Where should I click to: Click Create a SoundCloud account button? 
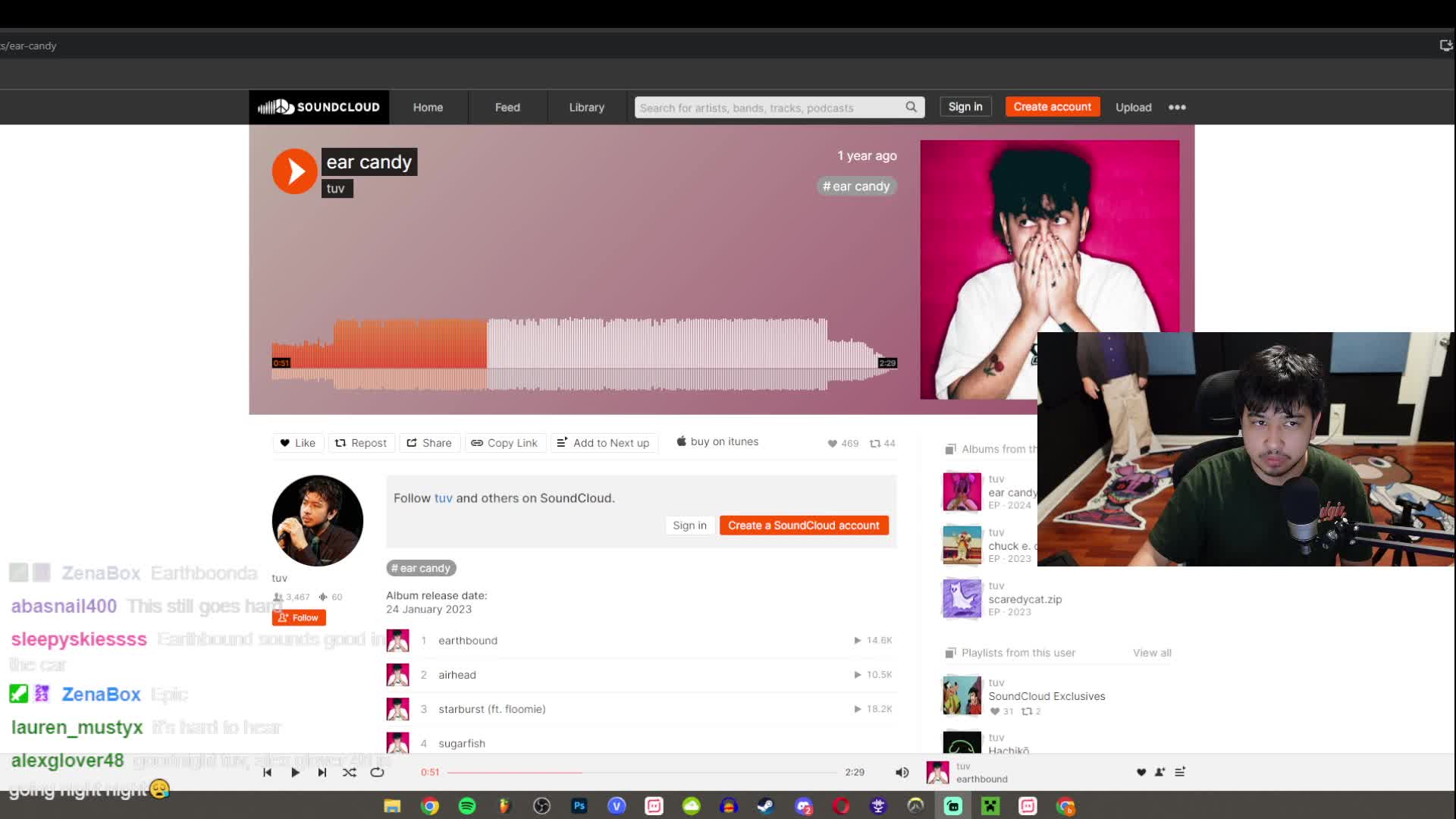pos(804,525)
